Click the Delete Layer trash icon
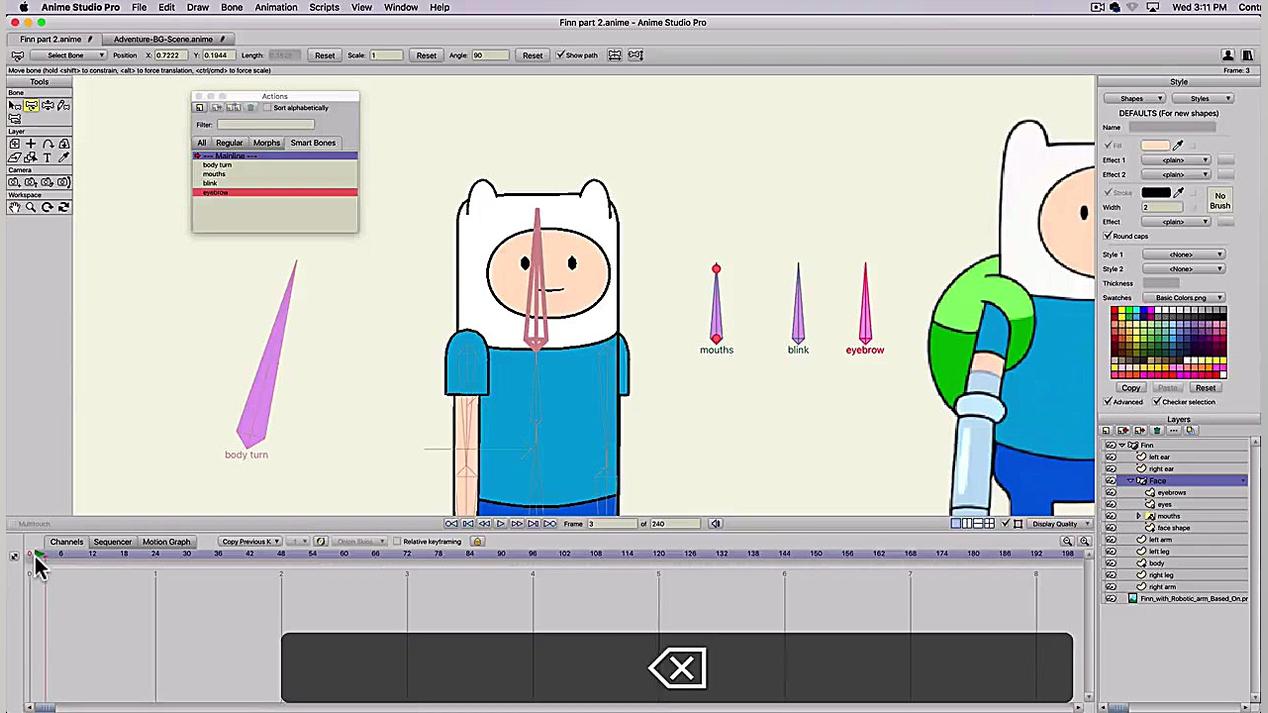1268x713 pixels. 1157,431
